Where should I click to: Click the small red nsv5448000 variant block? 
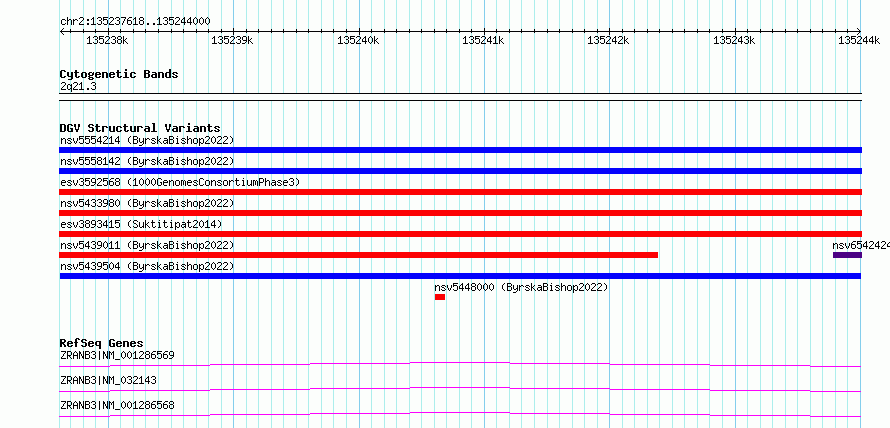click(x=440, y=297)
